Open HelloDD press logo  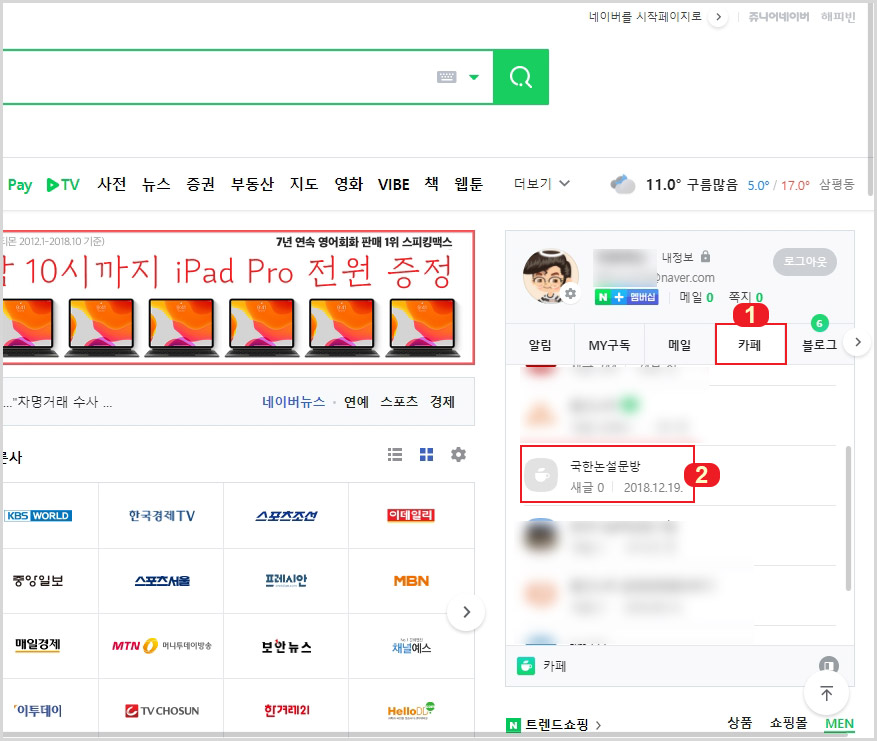(x=411, y=710)
